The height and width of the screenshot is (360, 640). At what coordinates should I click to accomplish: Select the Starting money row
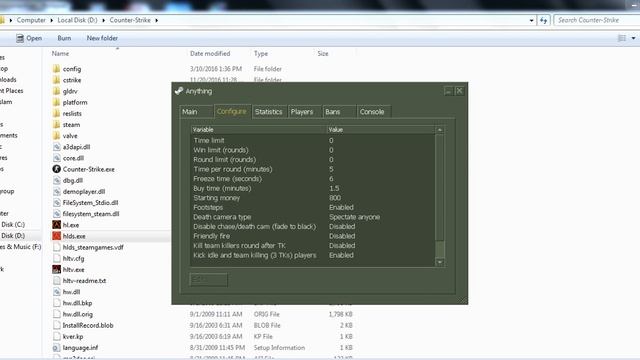pos(313,198)
